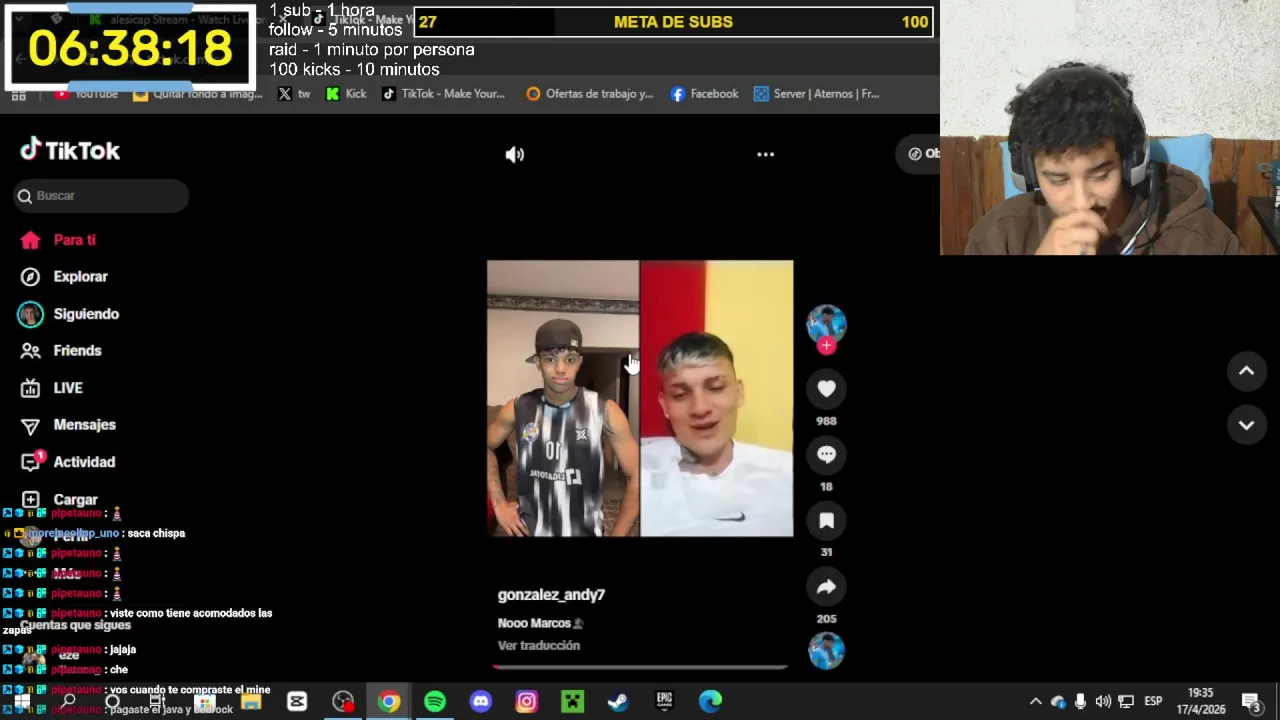Click the LIVE camera icon
Screen dimensions: 1280x720
[x=30, y=388]
